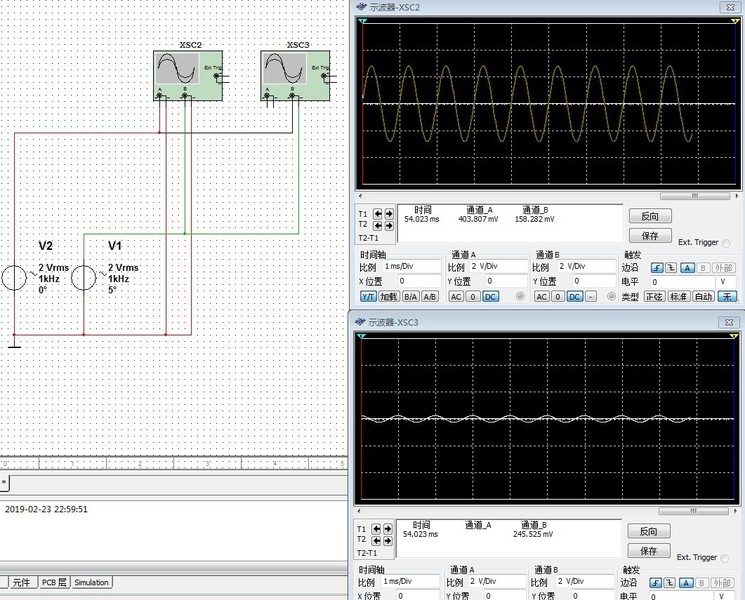Image resolution: width=745 pixels, height=600 pixels.
Task: Switch to the Simulation tab
Action: tap(91, 582)
